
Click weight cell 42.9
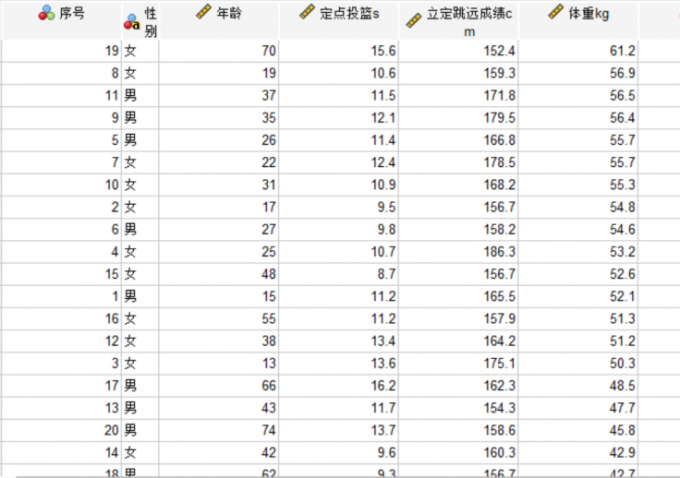578,453
